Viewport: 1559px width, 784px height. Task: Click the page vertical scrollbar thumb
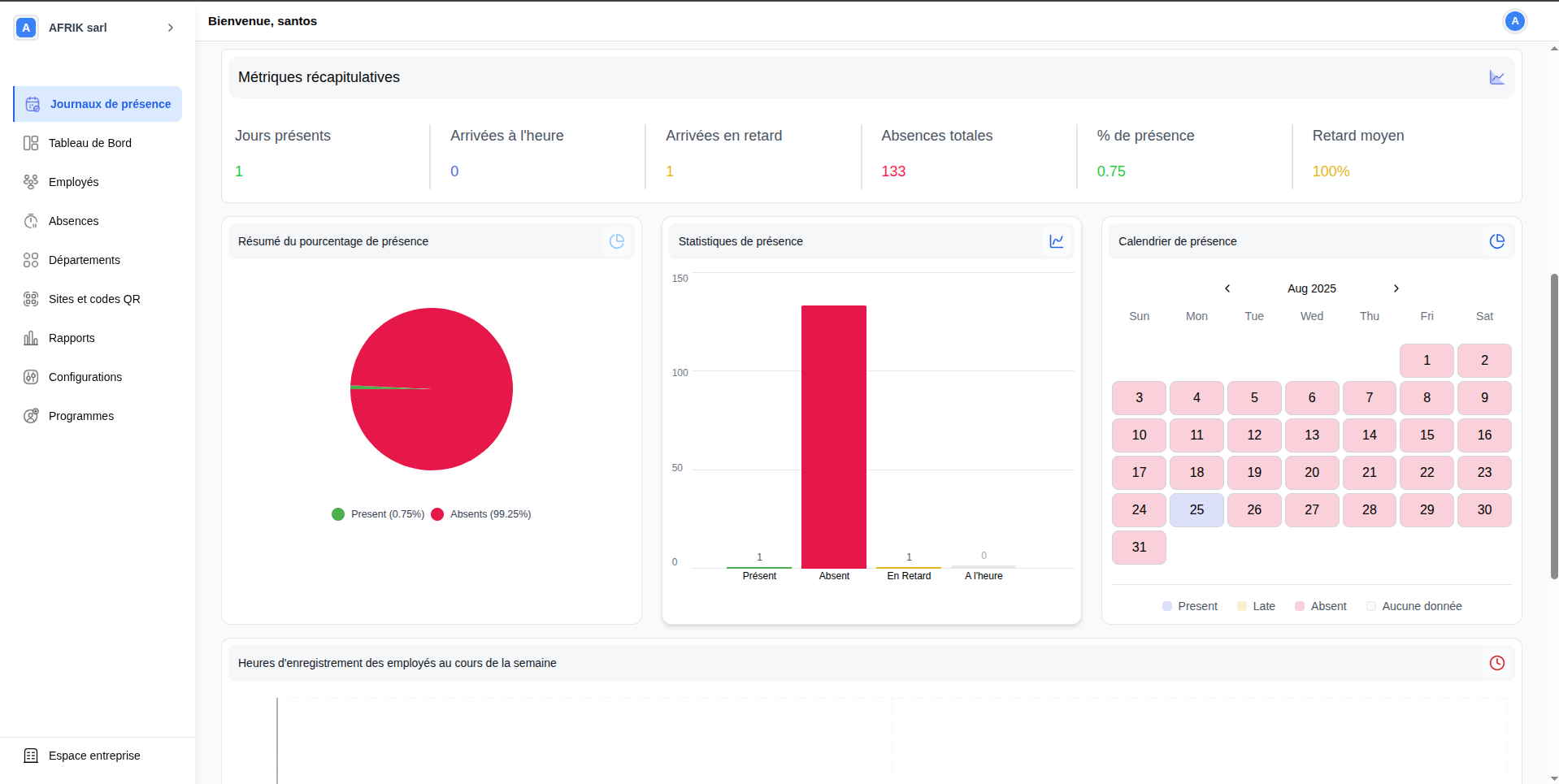coord(1554,427)
